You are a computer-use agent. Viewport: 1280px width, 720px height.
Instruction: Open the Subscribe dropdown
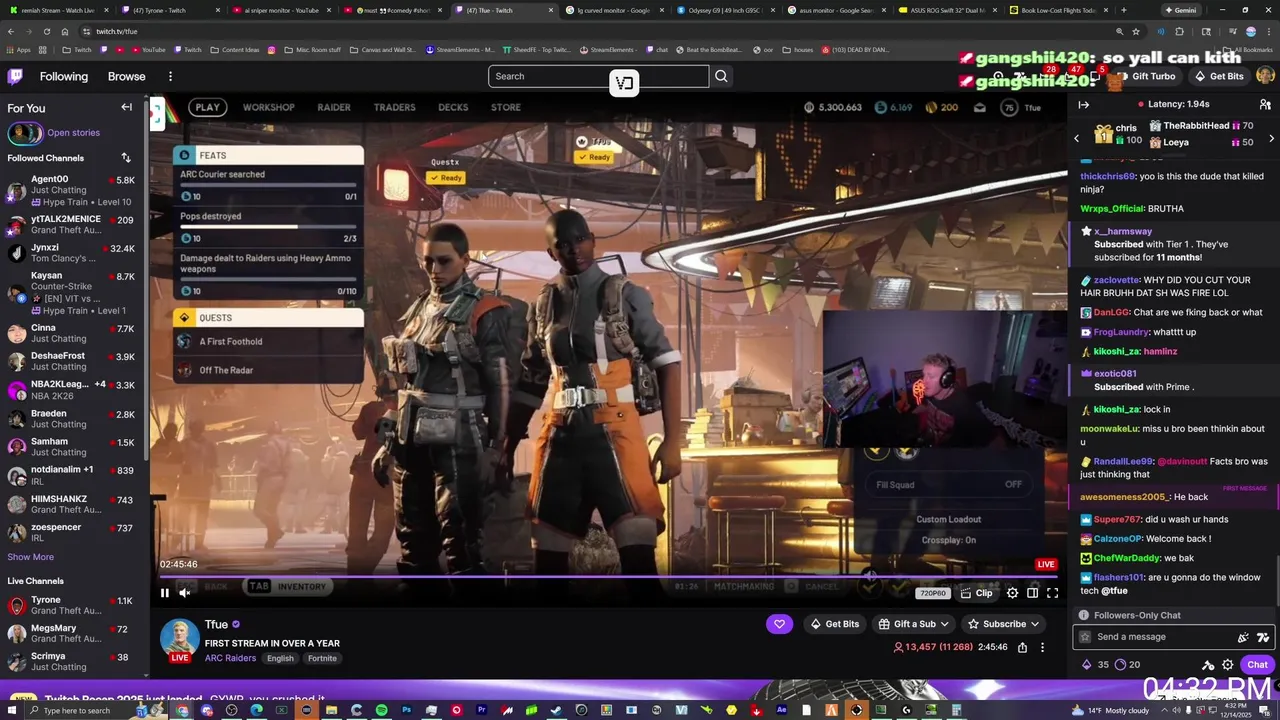[x=1003, y=624]
